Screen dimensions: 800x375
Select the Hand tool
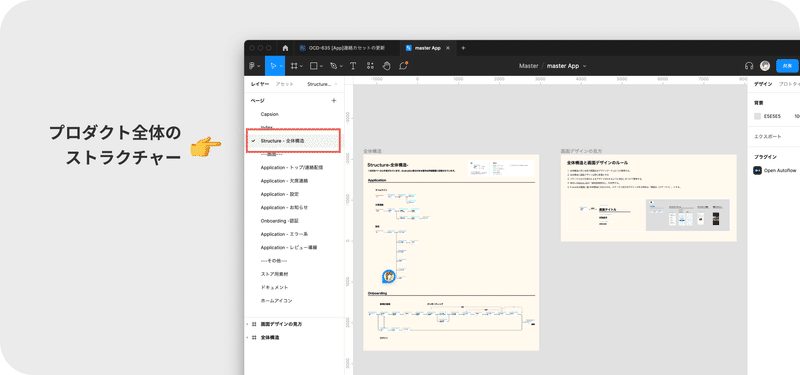point(387,66)
